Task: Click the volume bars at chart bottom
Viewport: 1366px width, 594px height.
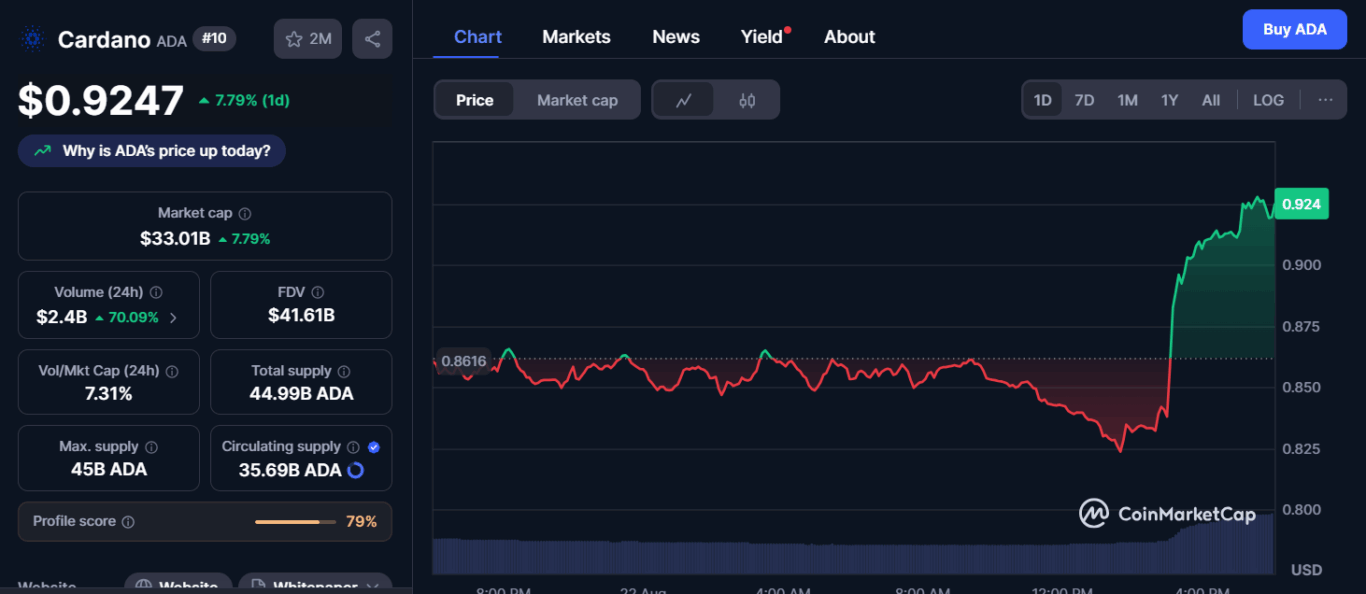Action: pos(854,556)
